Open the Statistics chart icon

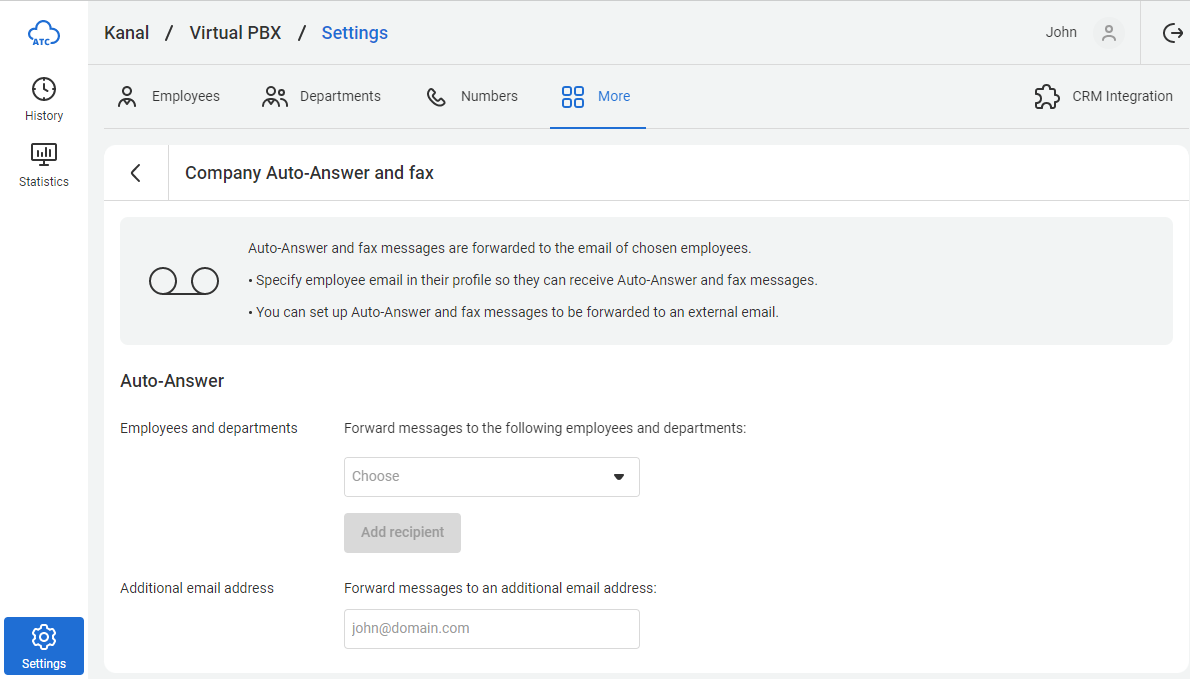(x=44, y=154)
